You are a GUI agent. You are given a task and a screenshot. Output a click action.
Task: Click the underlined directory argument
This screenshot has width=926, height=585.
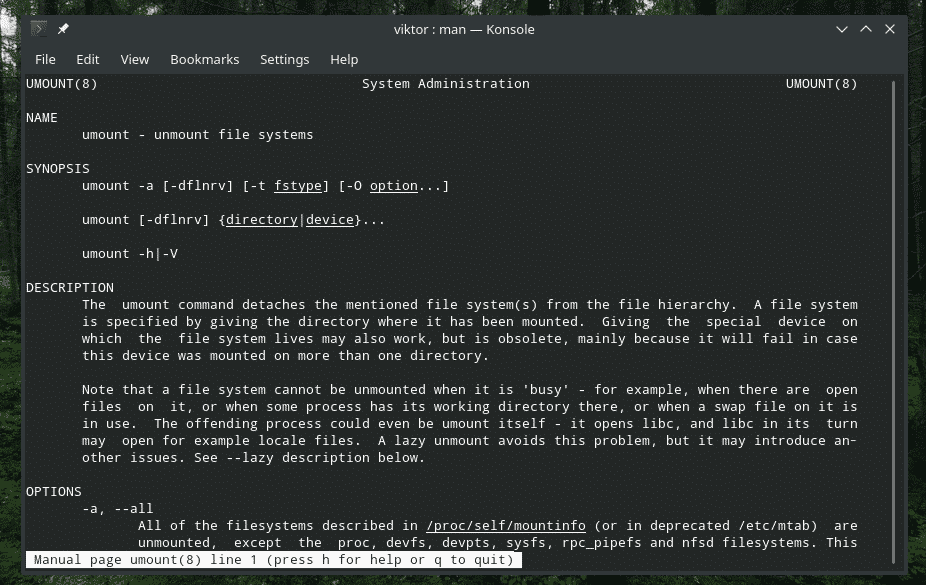(x=261, y=220)
